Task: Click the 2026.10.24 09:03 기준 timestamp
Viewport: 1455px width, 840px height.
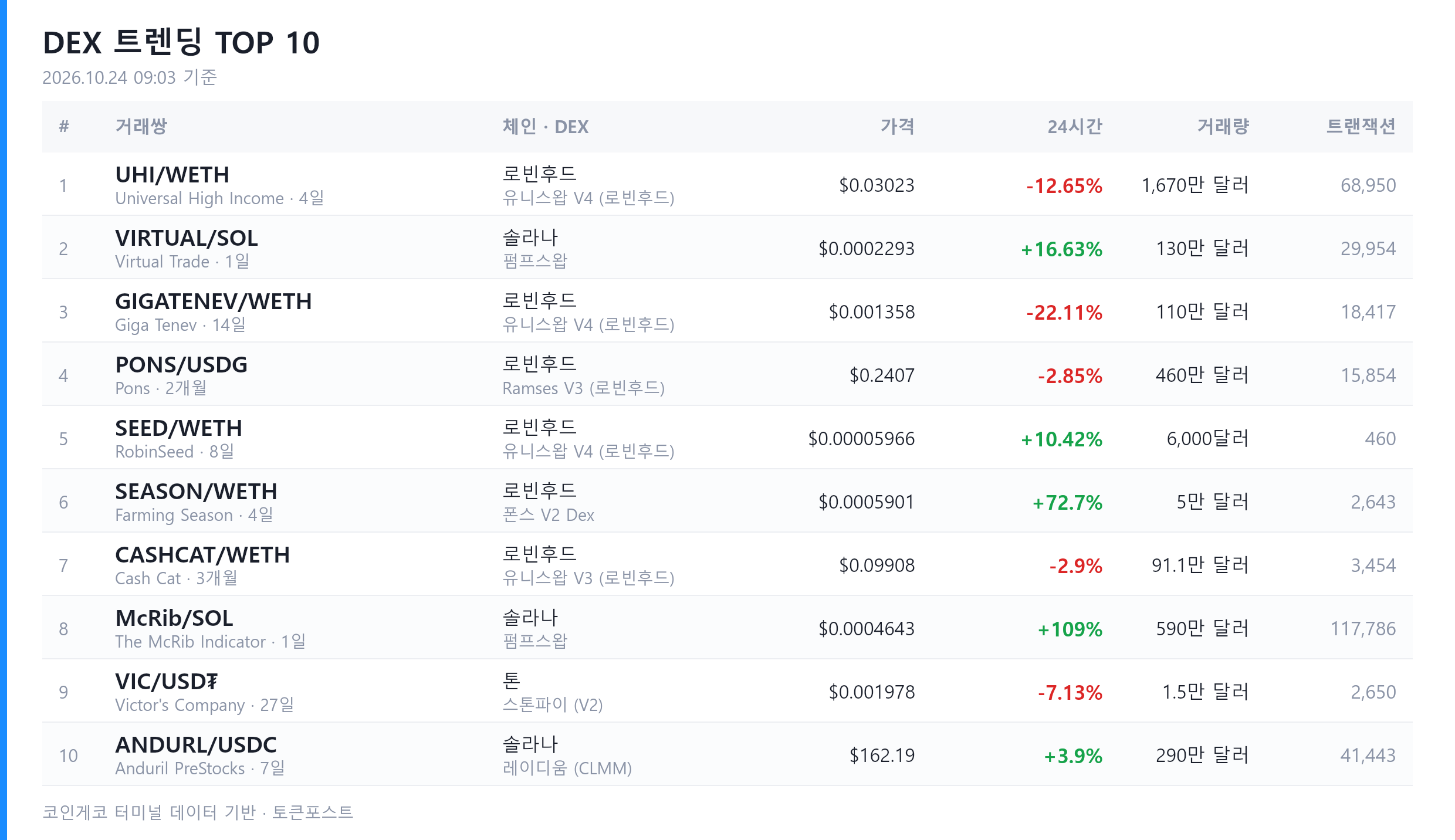Action: pyautogui.click(x=130, y=77)
